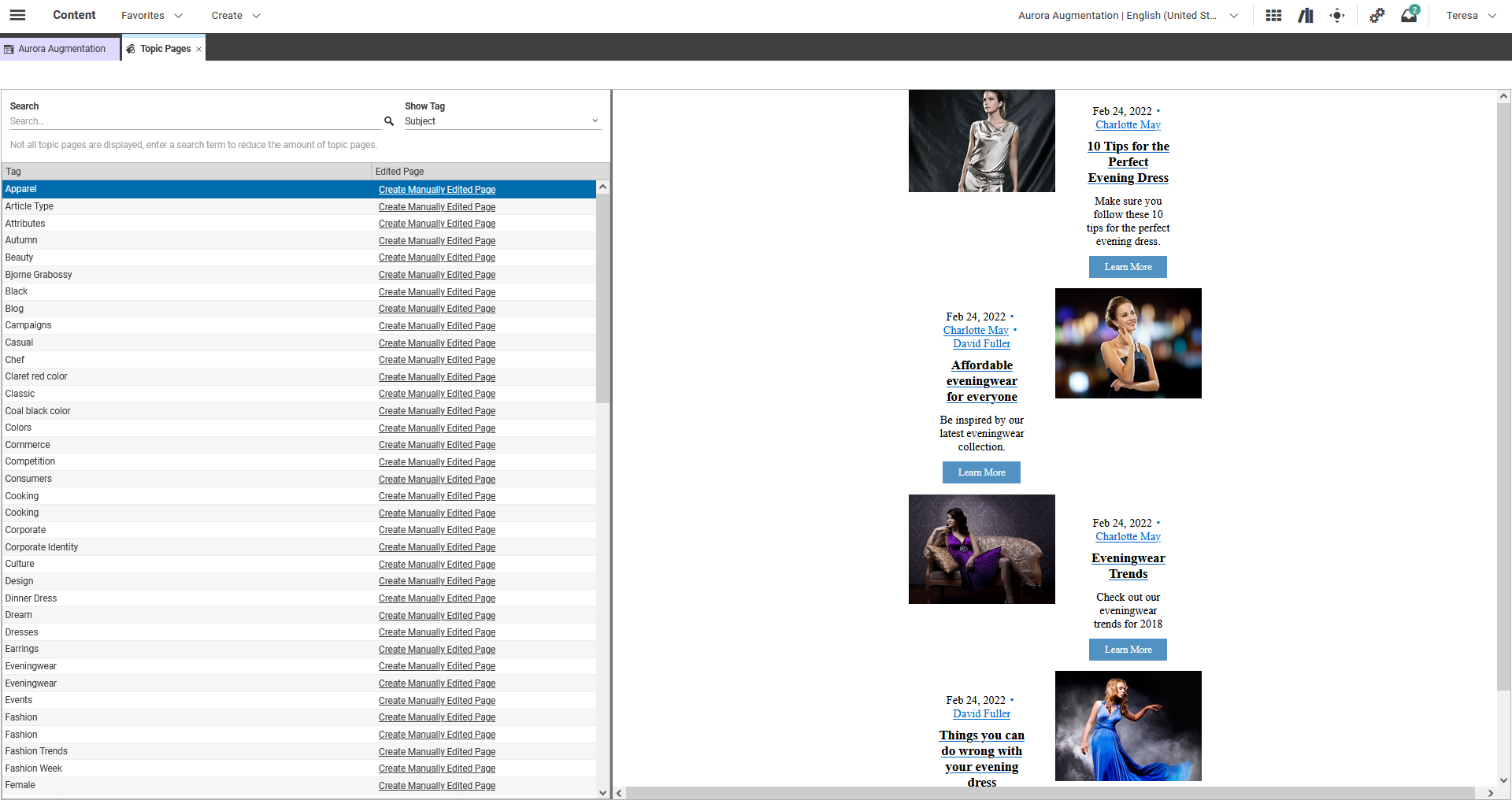Click the Topic Pages tab icon
The image size is (1512, 800).
(x=132, y=48)
